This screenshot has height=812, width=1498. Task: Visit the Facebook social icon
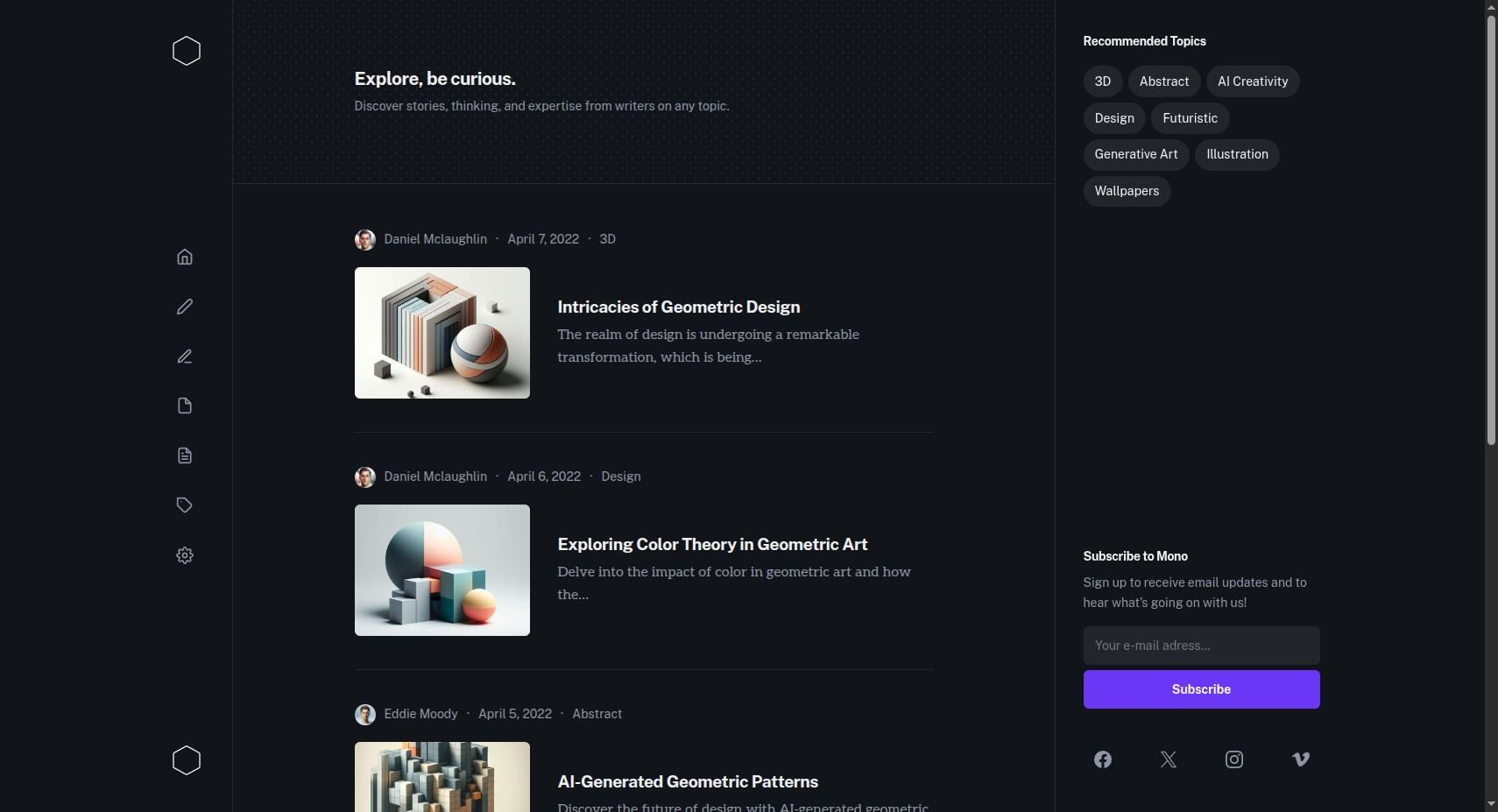pos(1103,759)
